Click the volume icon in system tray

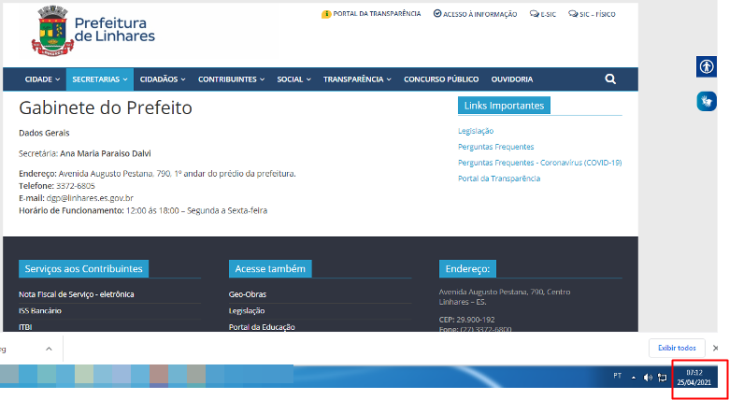click(648, 377)
